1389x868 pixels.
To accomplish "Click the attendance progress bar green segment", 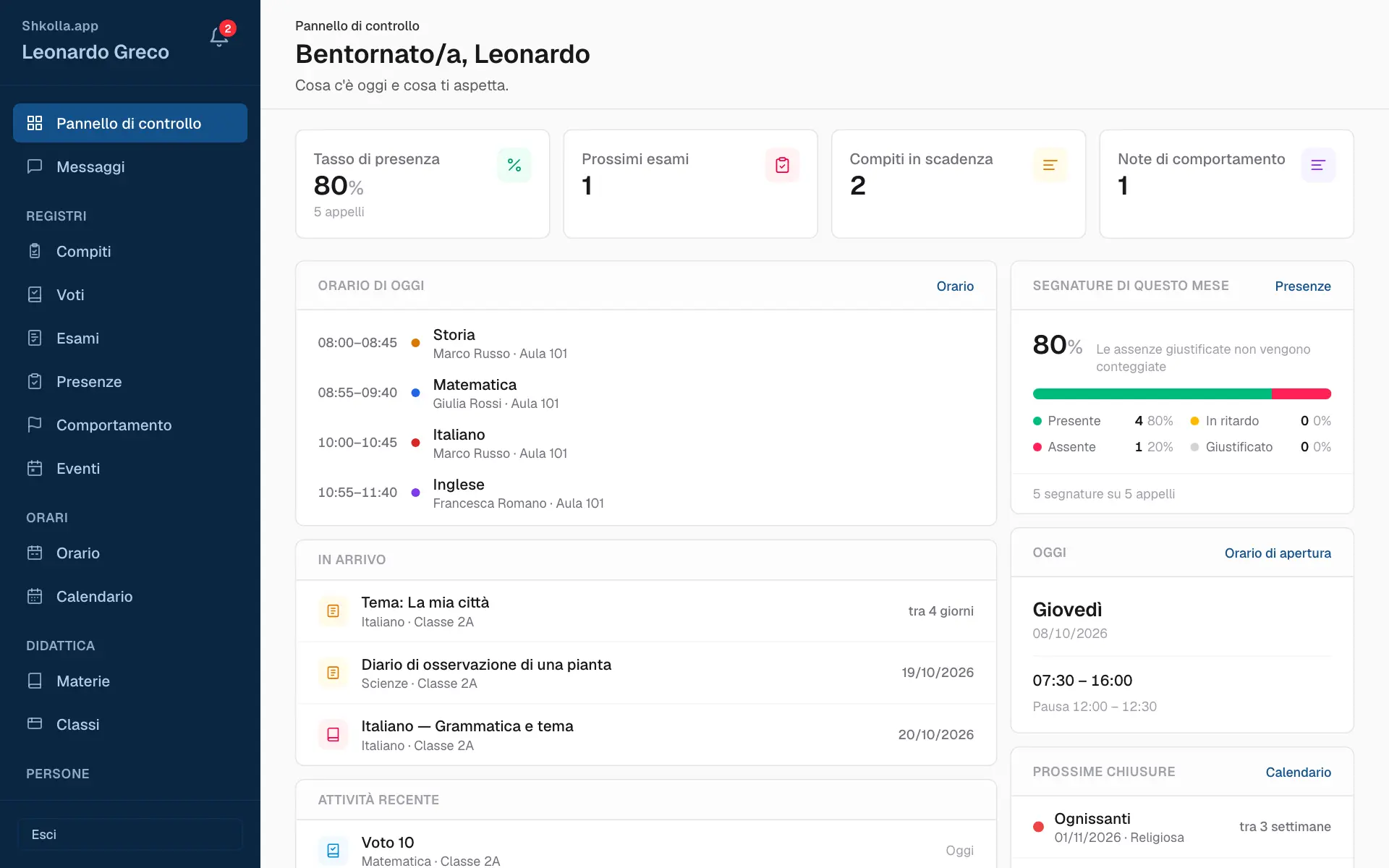I will tap(1152, 393).
